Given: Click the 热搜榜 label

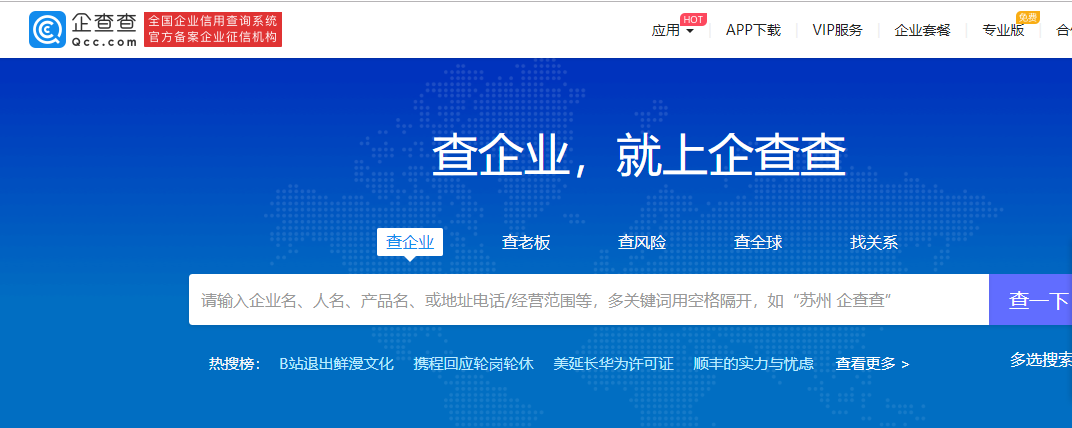Looking at the screenshot, I should [234, 364].
